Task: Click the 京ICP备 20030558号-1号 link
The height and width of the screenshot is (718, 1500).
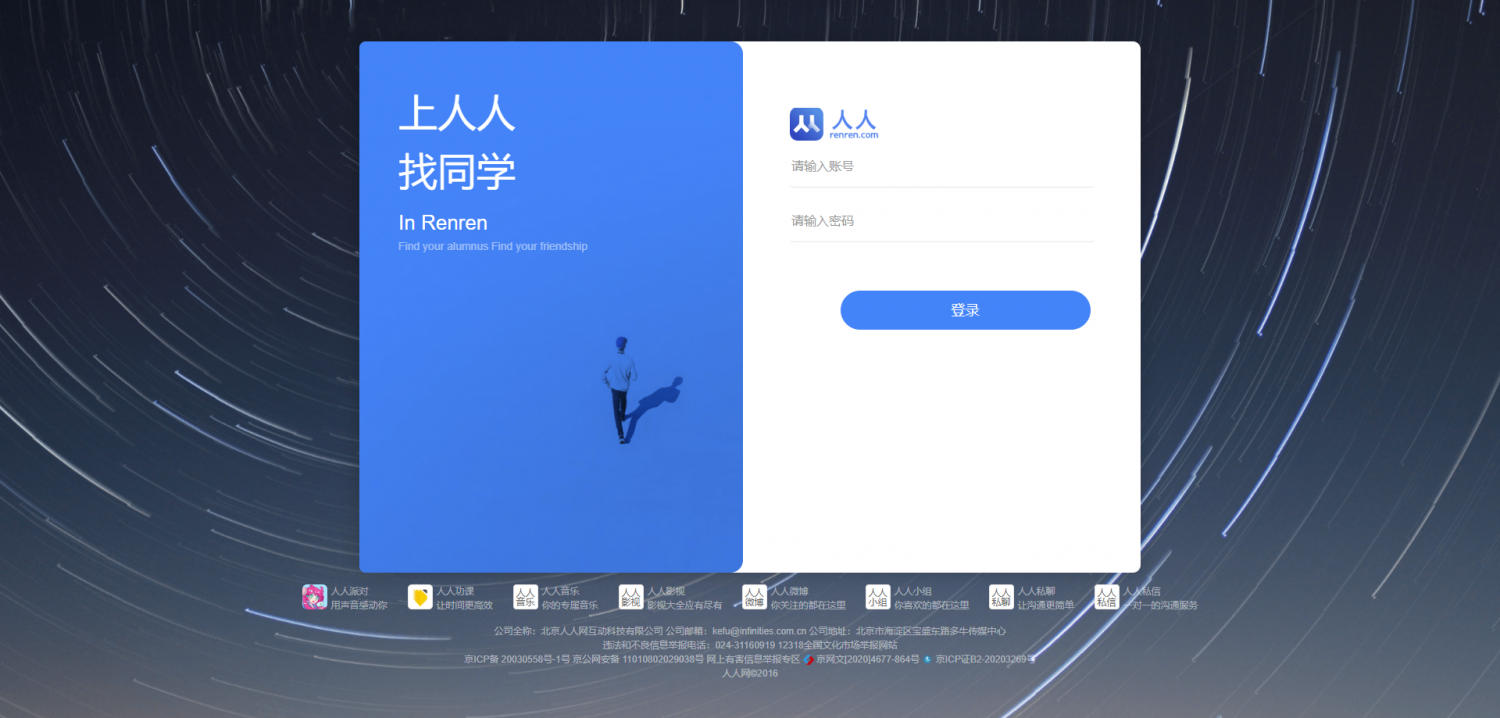Action: click(517, 659)
